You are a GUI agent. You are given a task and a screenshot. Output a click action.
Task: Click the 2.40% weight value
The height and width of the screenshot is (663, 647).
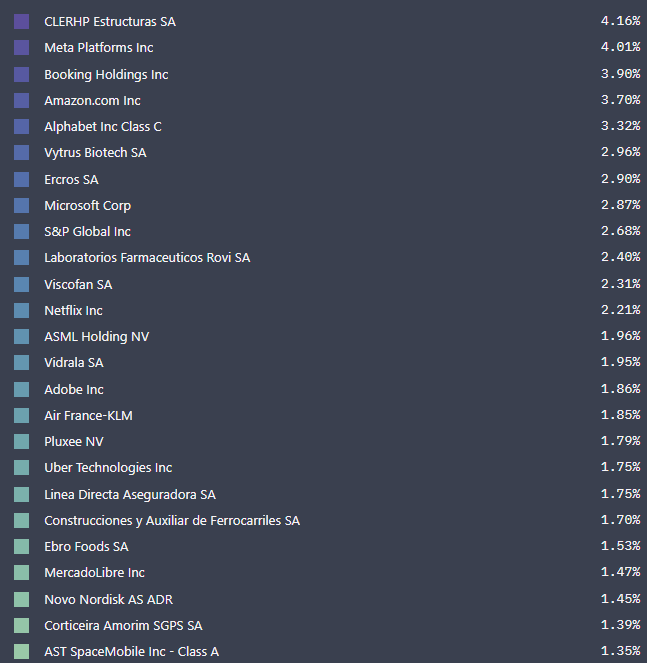point(620,257)
